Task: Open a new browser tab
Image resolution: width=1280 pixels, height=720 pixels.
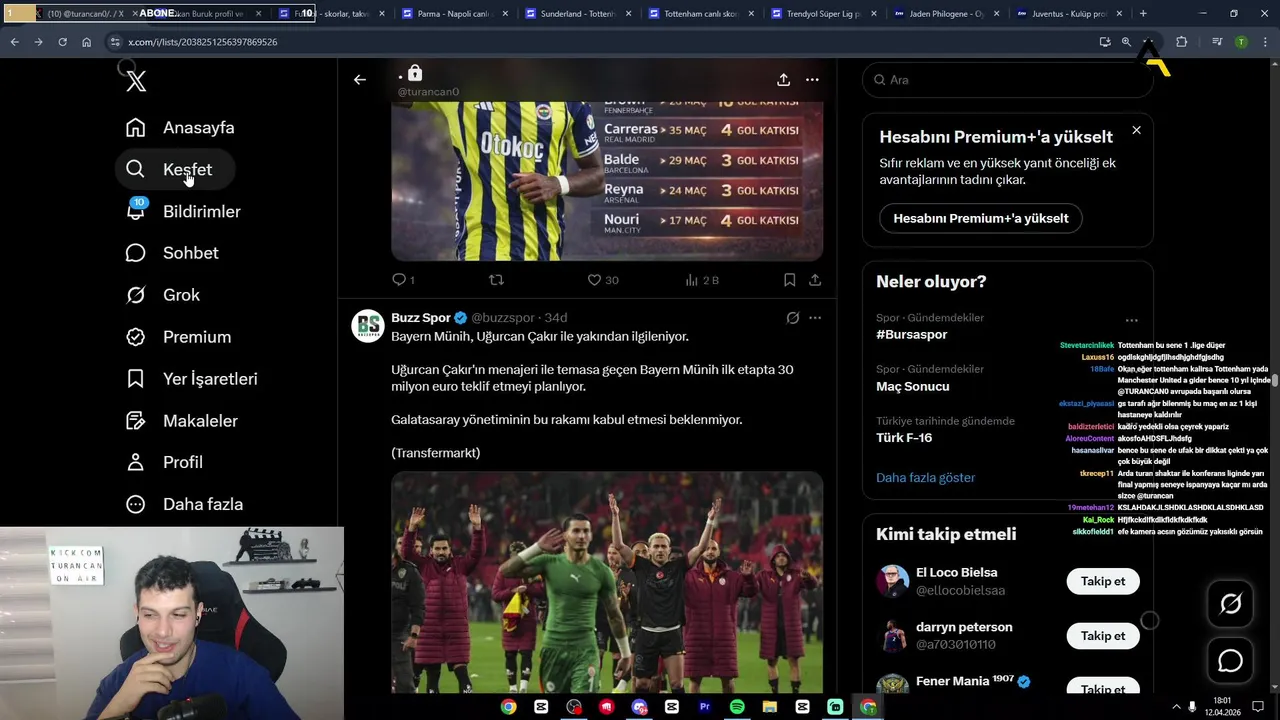Action: click(1143, 14)
